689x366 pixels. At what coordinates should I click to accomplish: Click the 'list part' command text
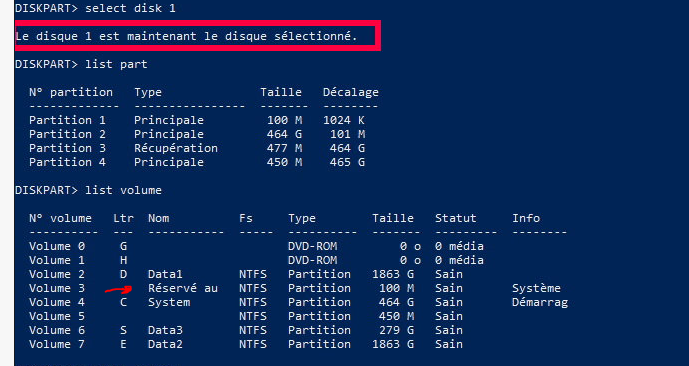point(116,65)
